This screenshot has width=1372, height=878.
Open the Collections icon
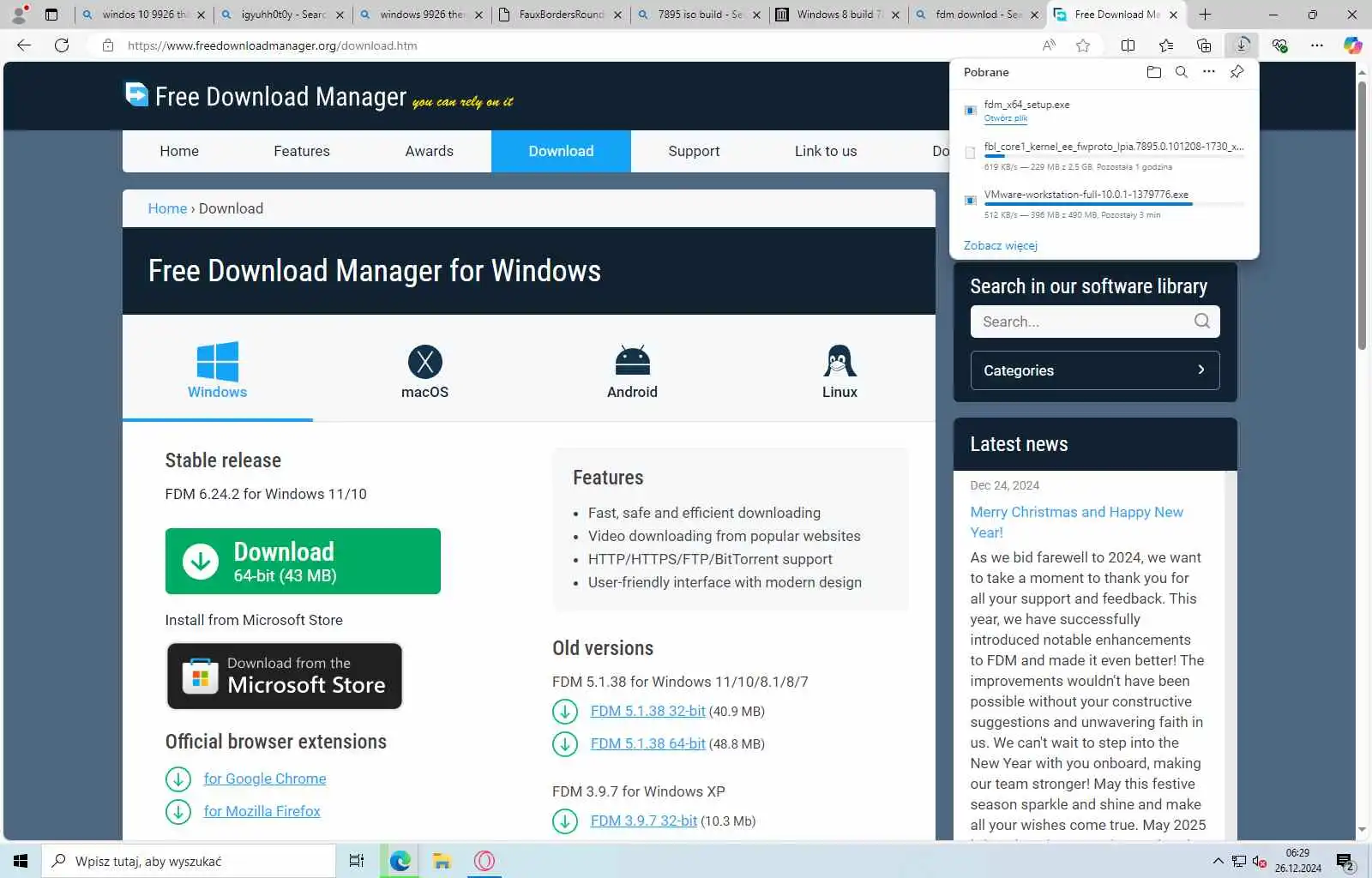pyautogui.click(x=1204, y=45)
